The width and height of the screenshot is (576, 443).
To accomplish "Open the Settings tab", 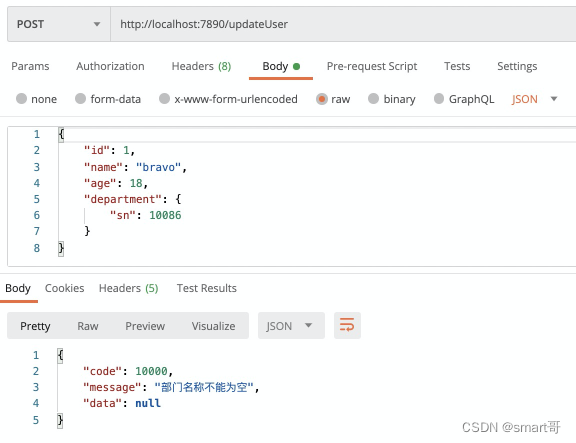I will click(517, 66).
